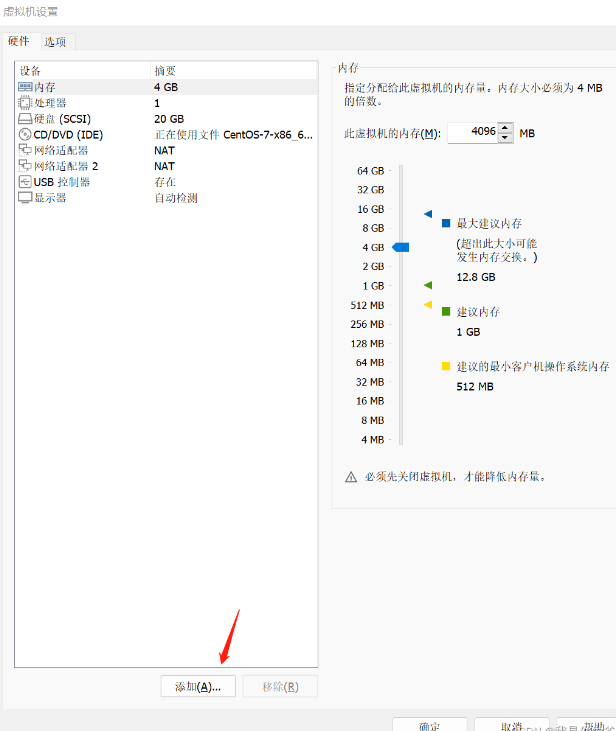The image size is (616, 731).
Task: Click the 256 MB slider scale label
Action: tap(367, 324)
